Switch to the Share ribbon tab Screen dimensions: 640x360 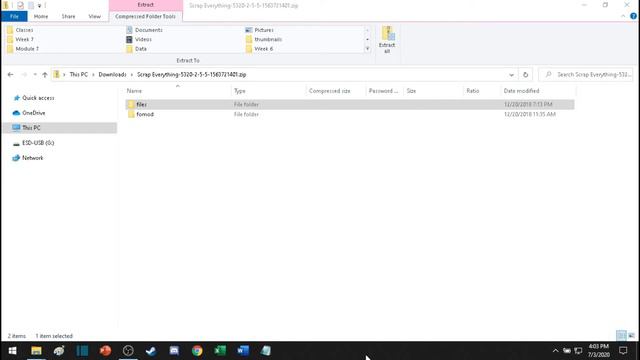[x=68, y=16]
